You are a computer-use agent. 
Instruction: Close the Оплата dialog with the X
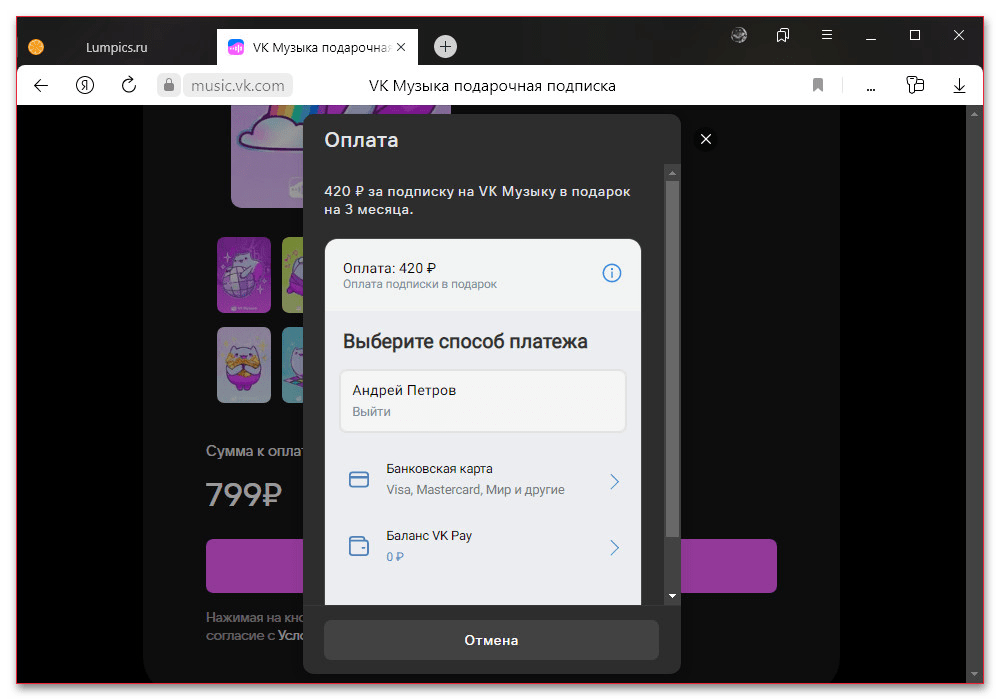(706, 139)
